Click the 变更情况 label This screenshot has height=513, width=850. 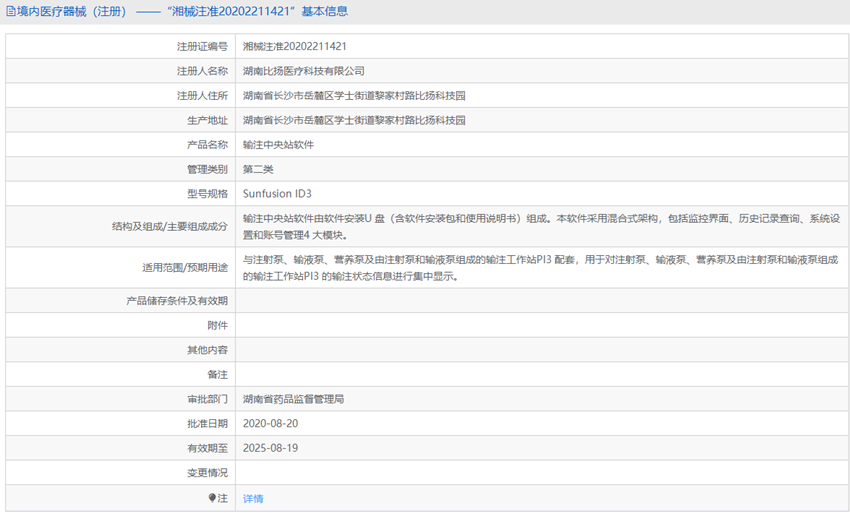(x=208, y=473)
